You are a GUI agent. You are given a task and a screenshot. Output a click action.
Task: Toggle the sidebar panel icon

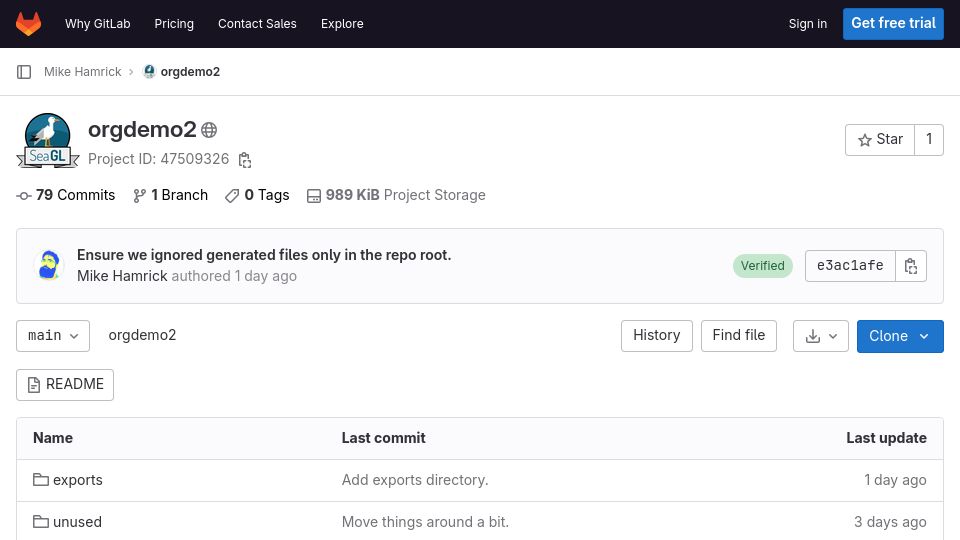coord(24,72)
